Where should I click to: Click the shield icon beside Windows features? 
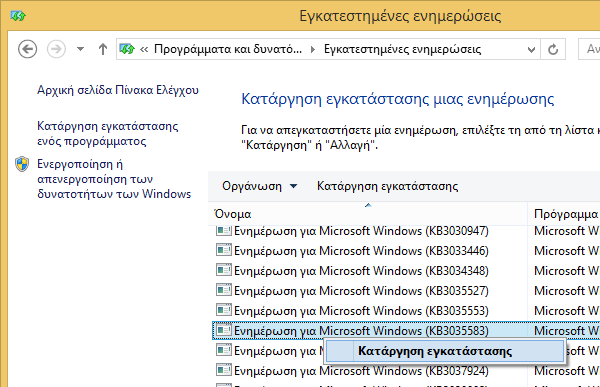coord(22,164)
